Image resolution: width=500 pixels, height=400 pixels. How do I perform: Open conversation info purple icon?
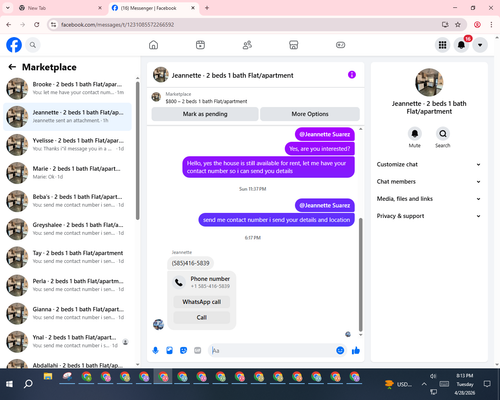(x=352, y=75)
